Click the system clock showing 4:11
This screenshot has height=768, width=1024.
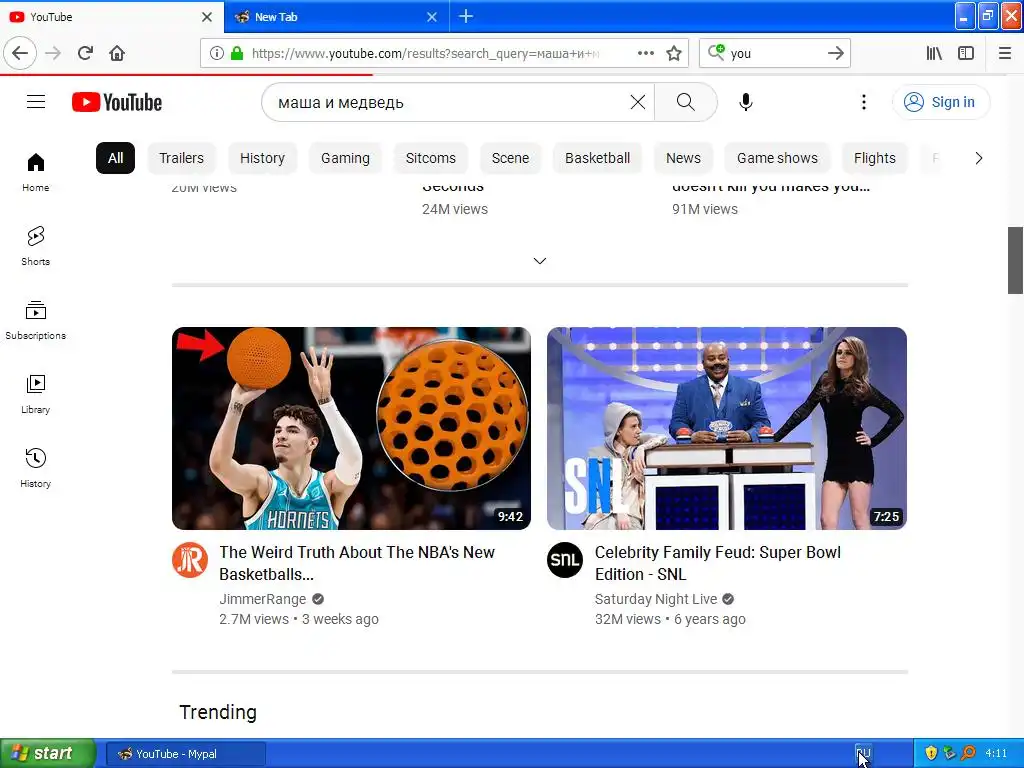(x=996, y=753)
